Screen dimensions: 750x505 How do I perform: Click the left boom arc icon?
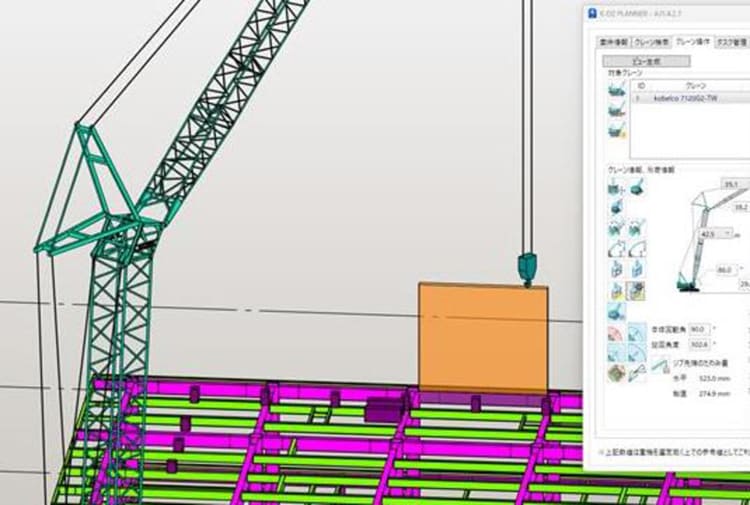[617, 249]
